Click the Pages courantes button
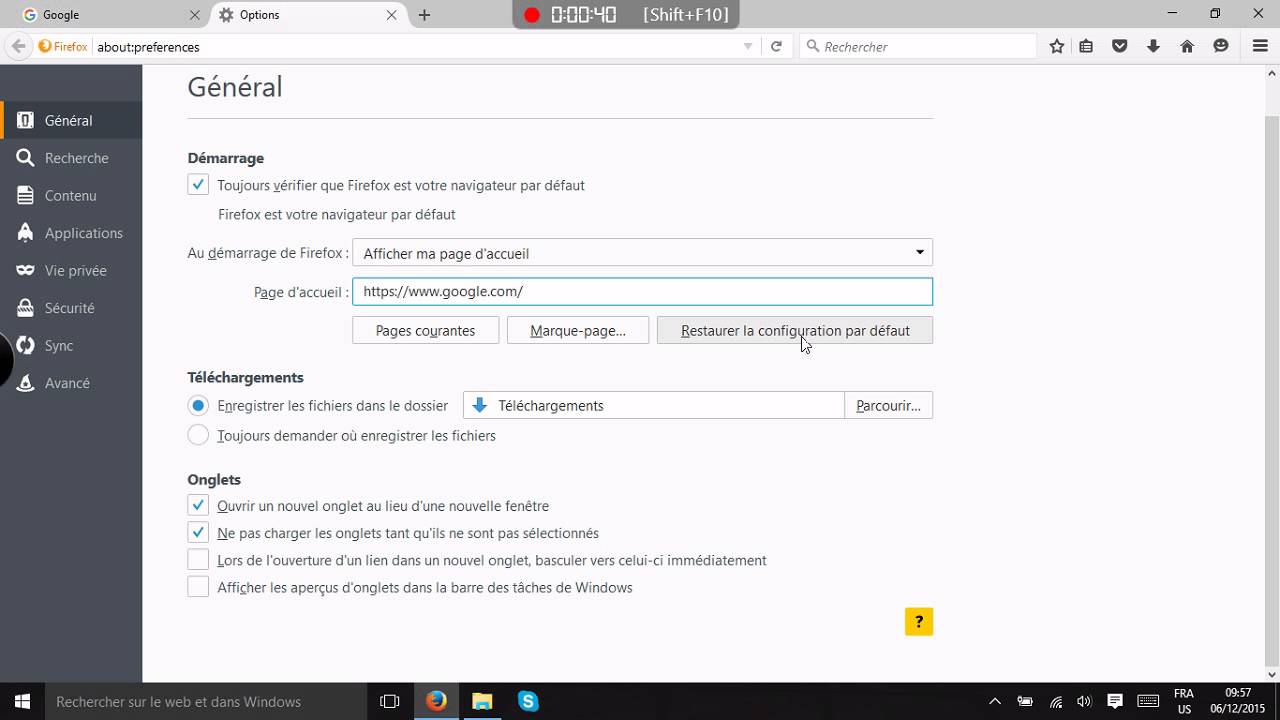This screenshot has height=720, width=1280. click(x=425, y=330)
